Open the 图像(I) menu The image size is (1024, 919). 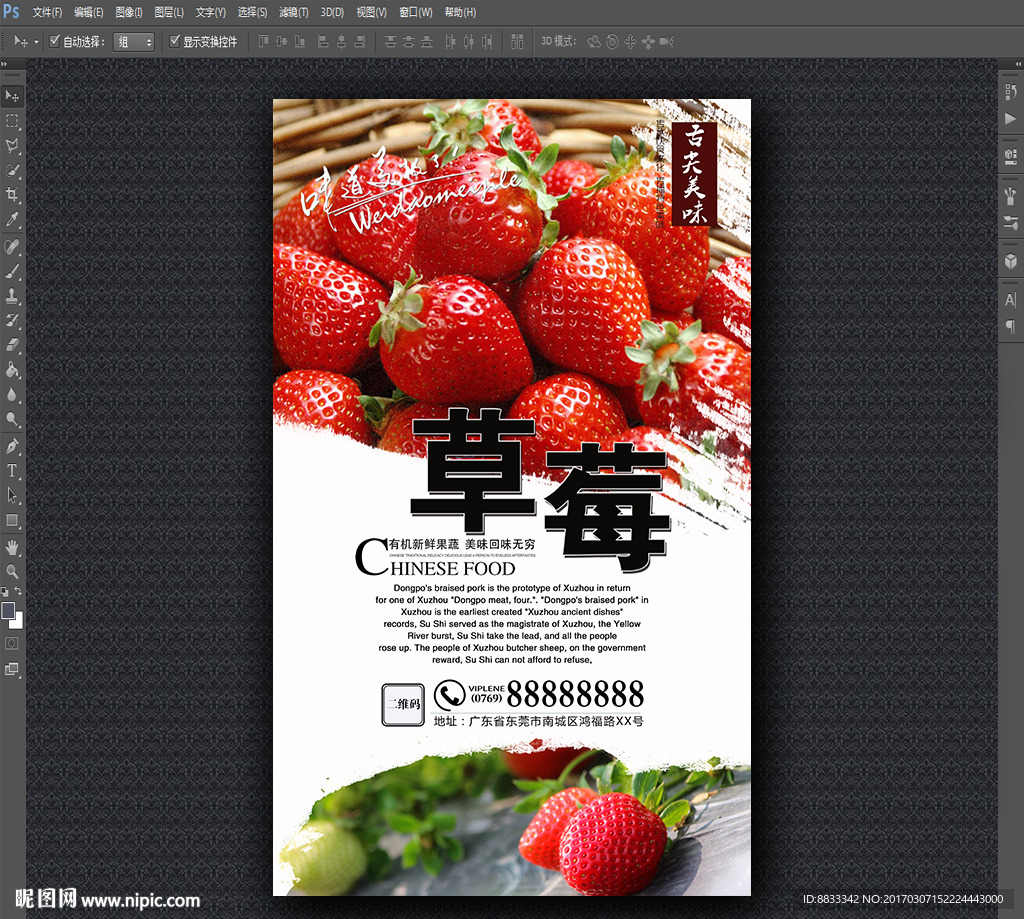(129, 12)
